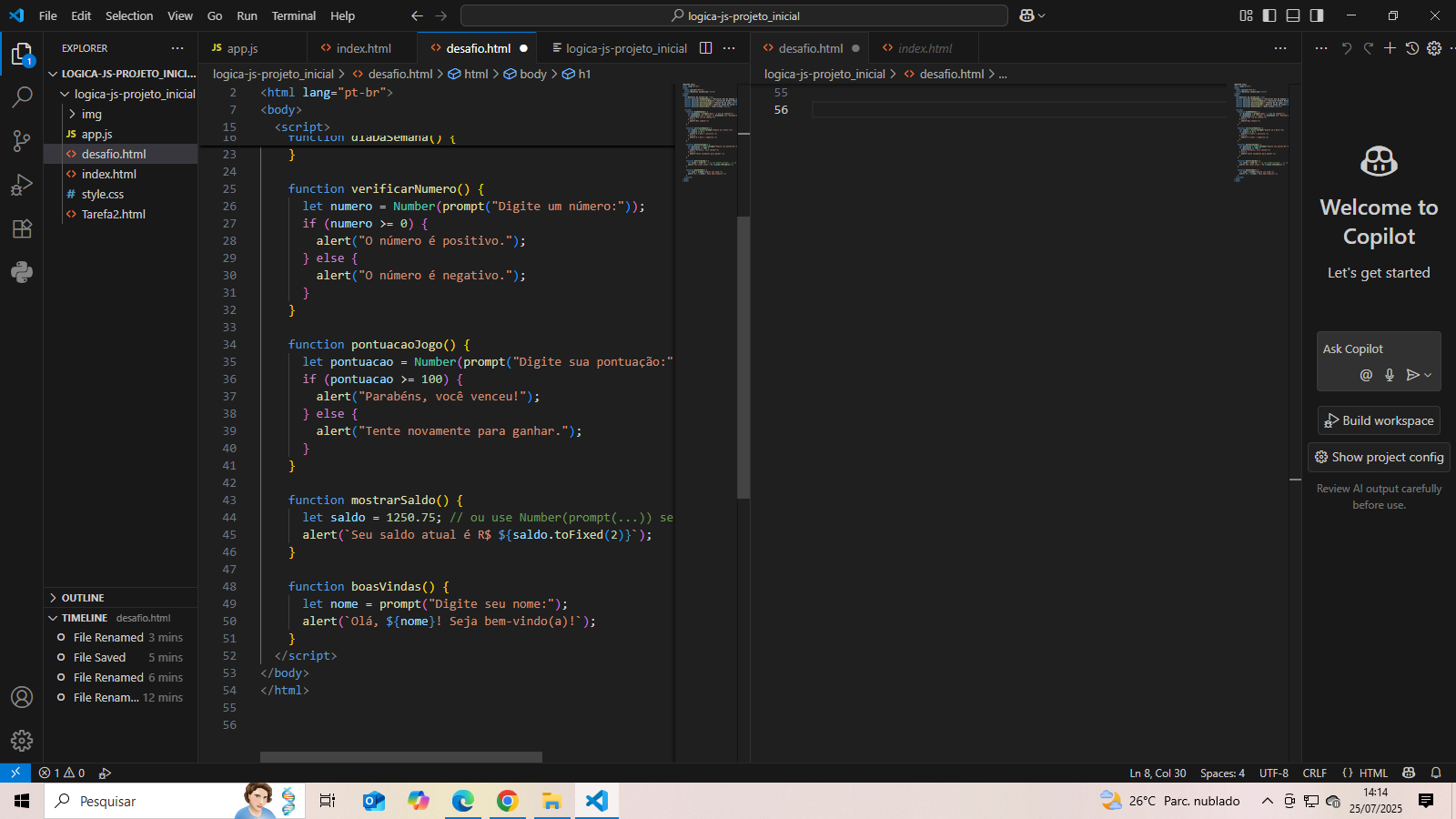1456x819 pixels.
Task: Click the left editor horizontal scrollbar
Action: (401, 757)
